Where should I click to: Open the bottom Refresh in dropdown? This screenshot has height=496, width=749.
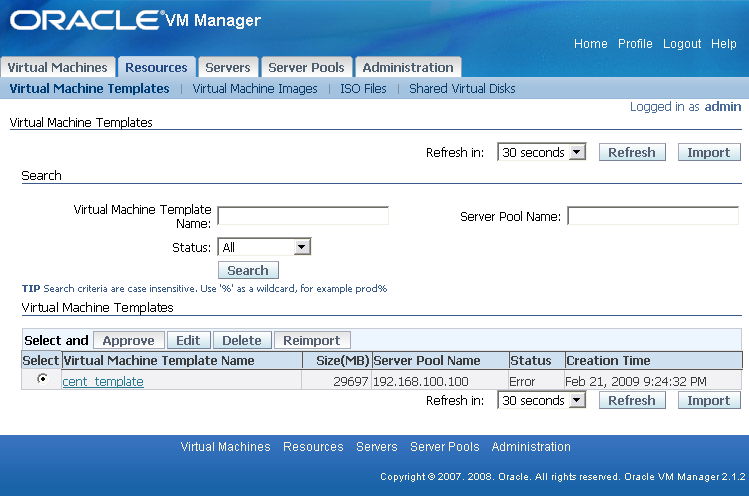[541, 400]
